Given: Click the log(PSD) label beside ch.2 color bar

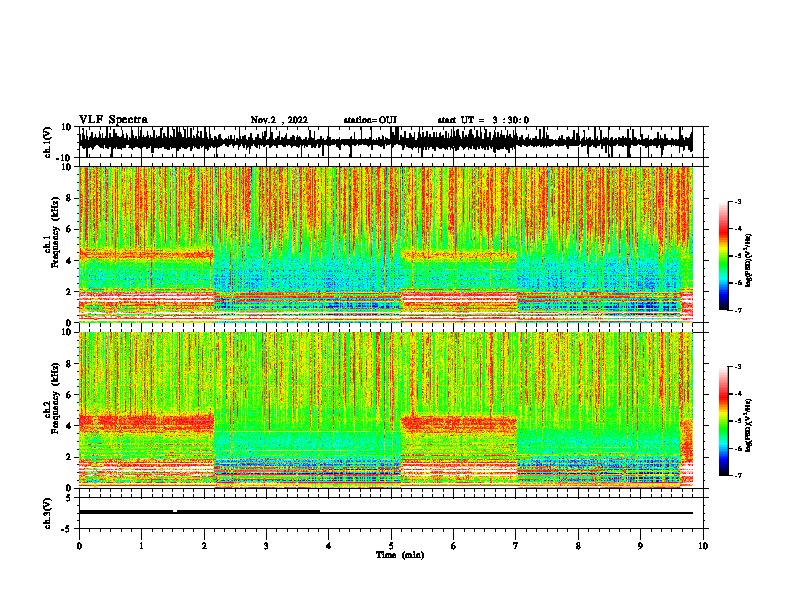Looking at the screenshot, I should [x=748, y=425].
